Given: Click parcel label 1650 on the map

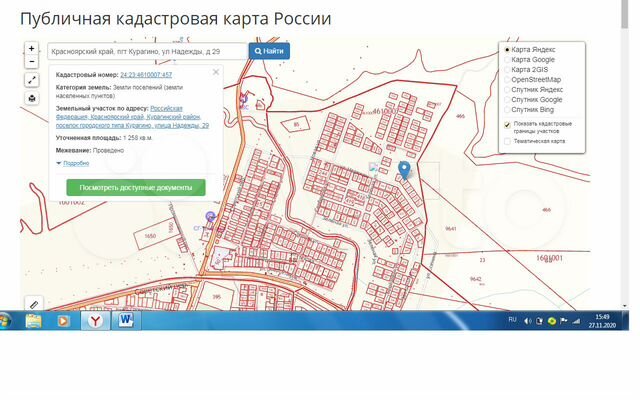Looking at the screenshot, I should click(x=150, y=236).
